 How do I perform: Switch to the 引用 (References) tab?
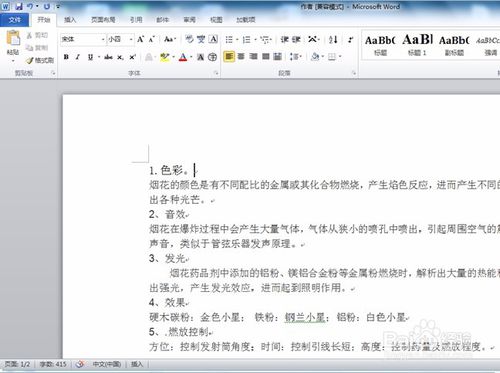[x=136, y=20]
